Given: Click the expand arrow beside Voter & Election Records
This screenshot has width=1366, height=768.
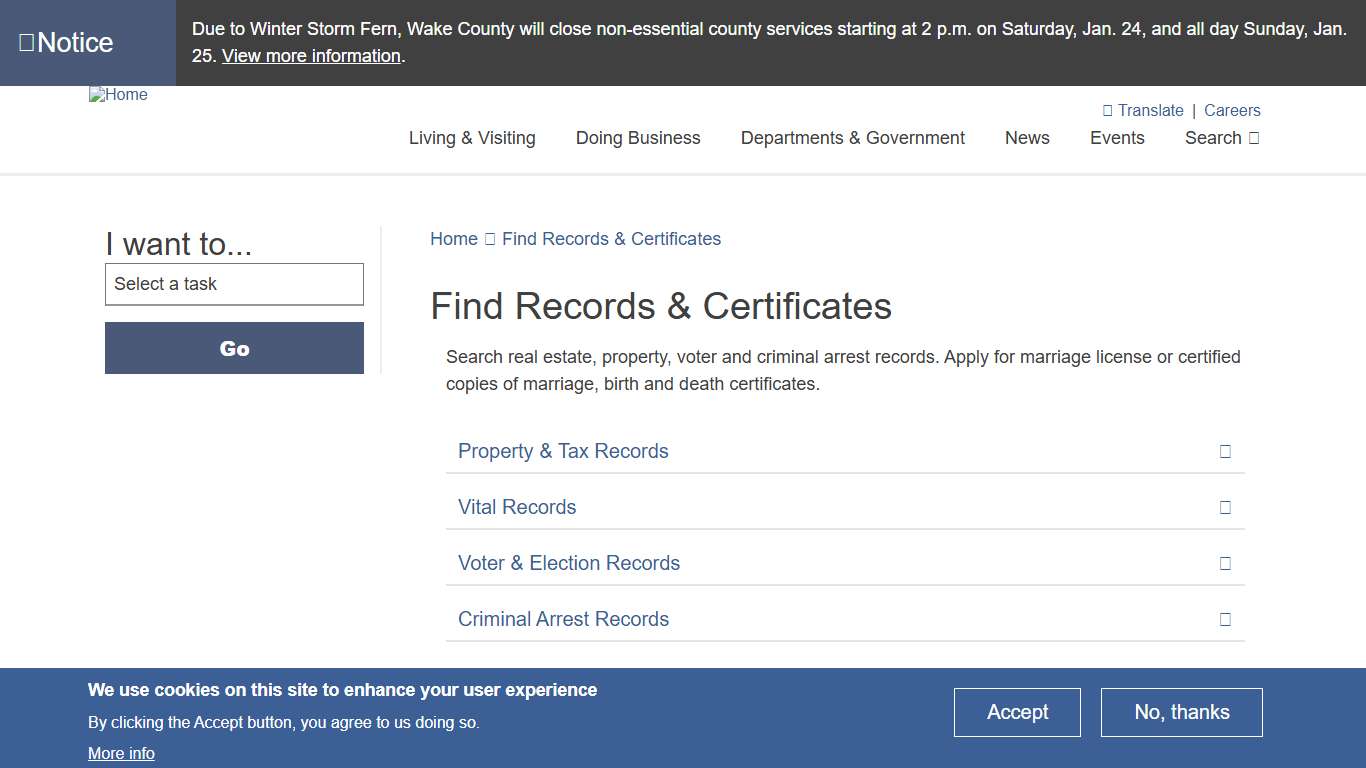Looking at the screenshot, I should coord(1225,563).
